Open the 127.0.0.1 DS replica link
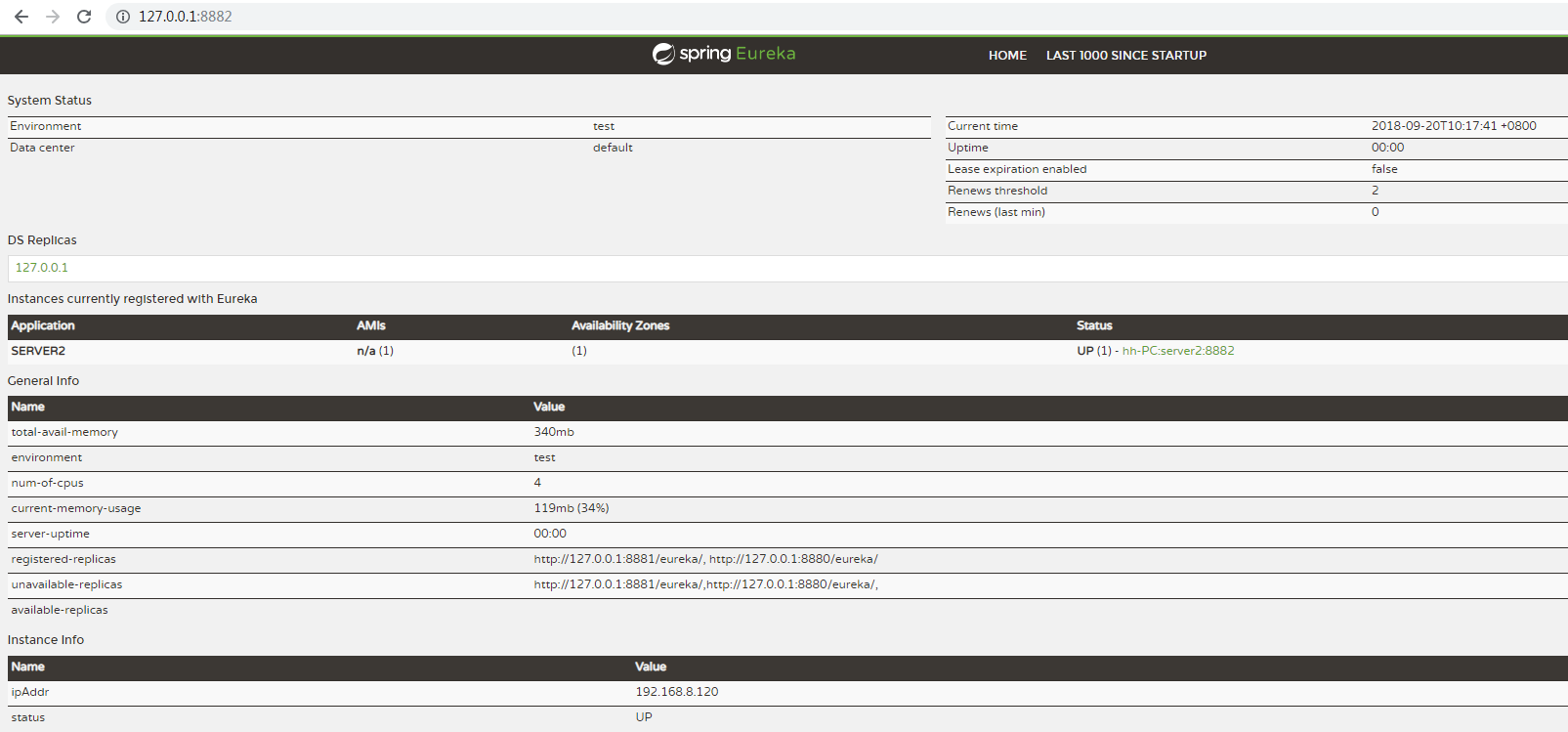The height and width of the screenshot is (732, 1568). click(42, 268)
